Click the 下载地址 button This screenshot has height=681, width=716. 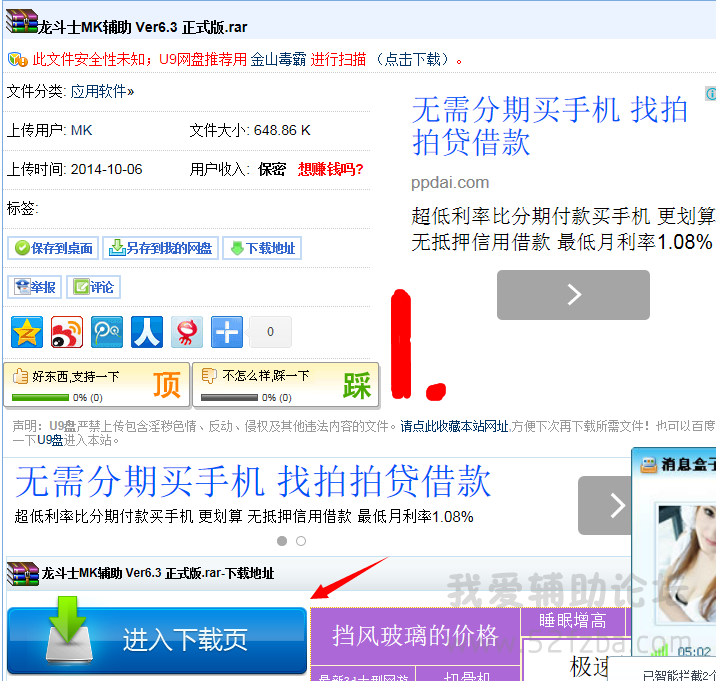[x=262, y=248]
